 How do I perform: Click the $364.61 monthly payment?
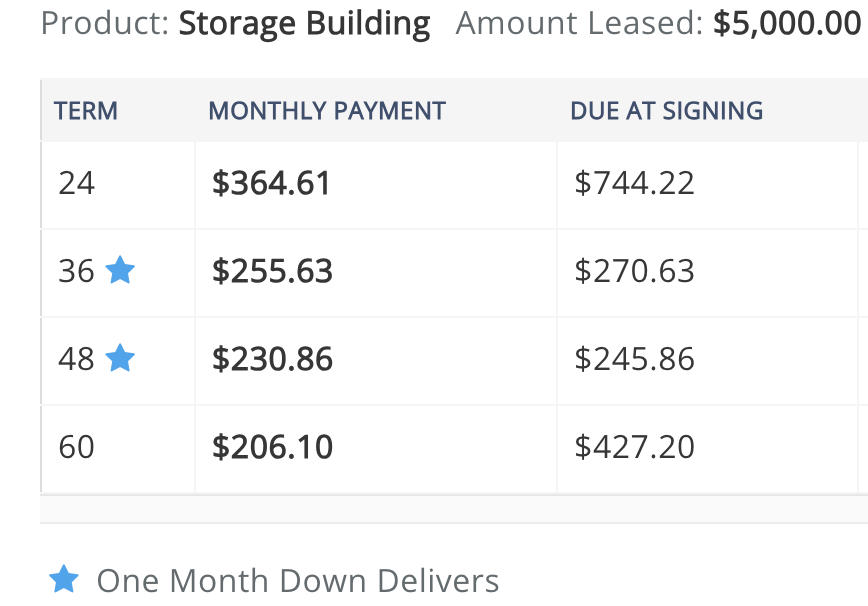point(271,183)
